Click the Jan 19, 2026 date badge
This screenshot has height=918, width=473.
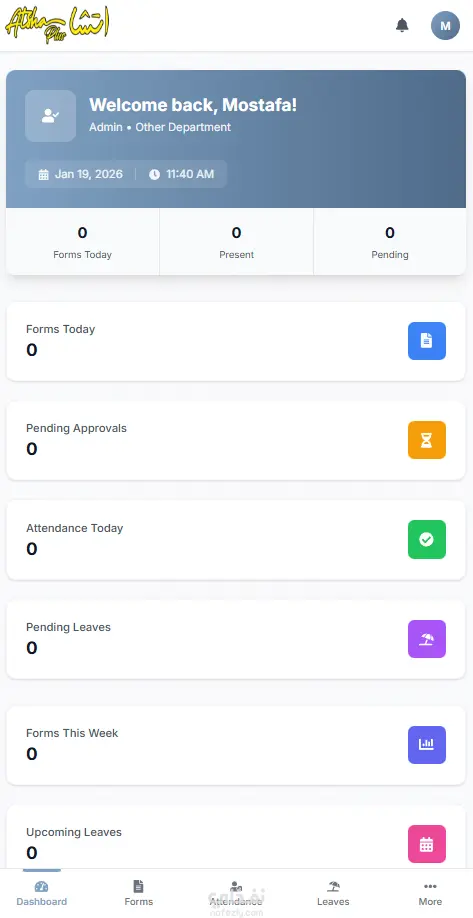[x=81, y=174]
